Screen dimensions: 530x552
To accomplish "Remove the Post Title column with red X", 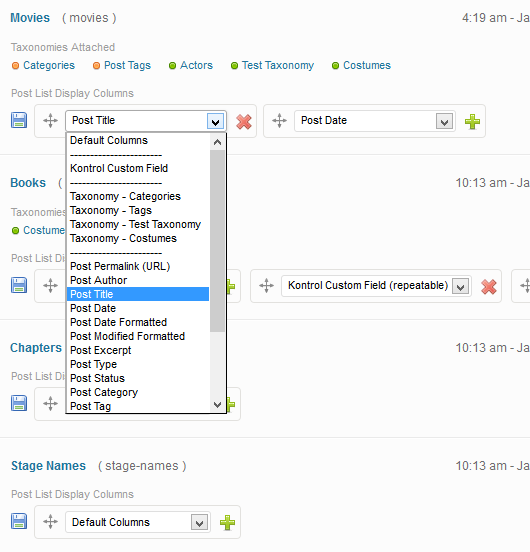I will point(244,122).
